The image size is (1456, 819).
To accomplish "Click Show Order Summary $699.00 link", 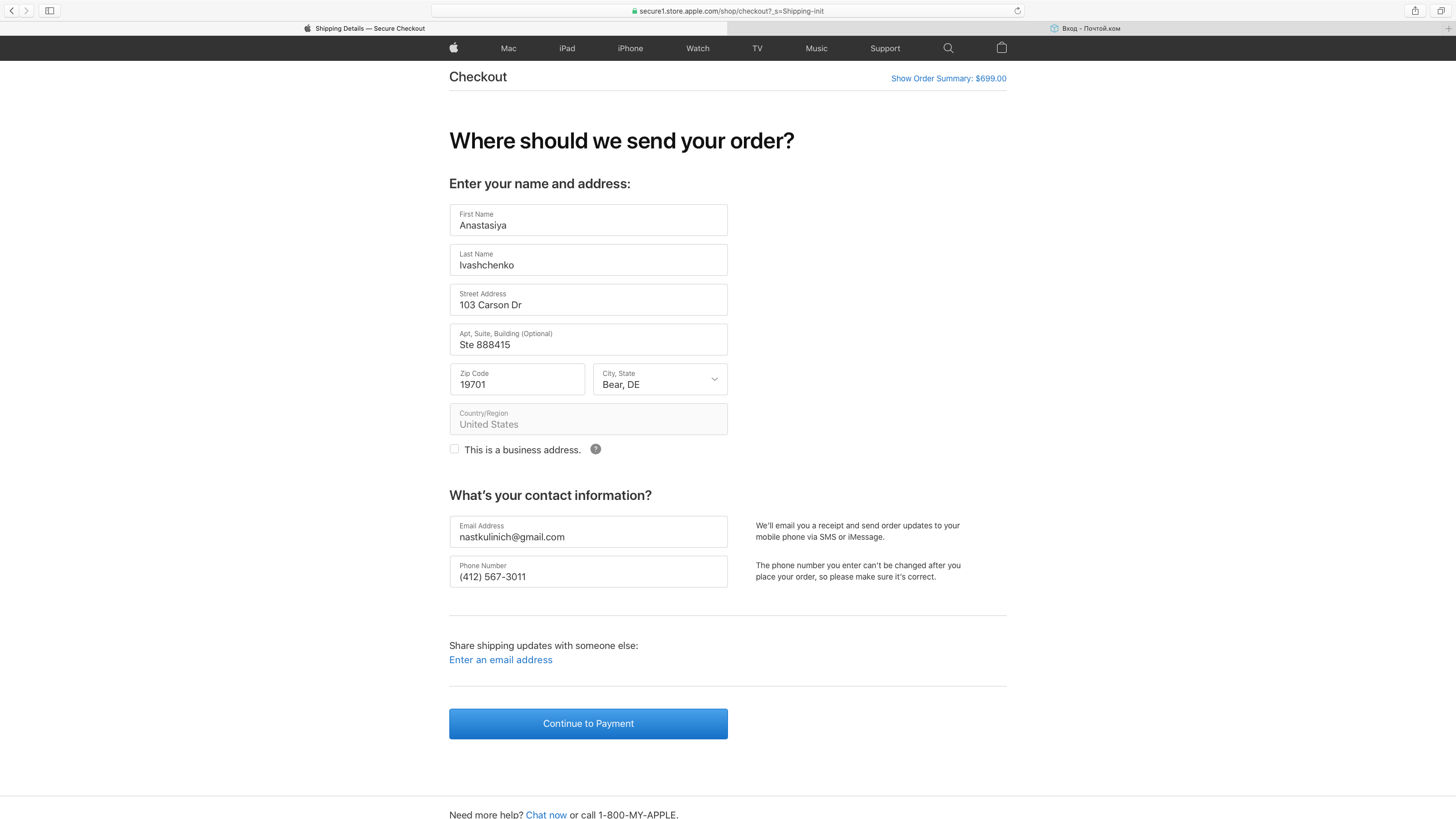I will (949, 78).
